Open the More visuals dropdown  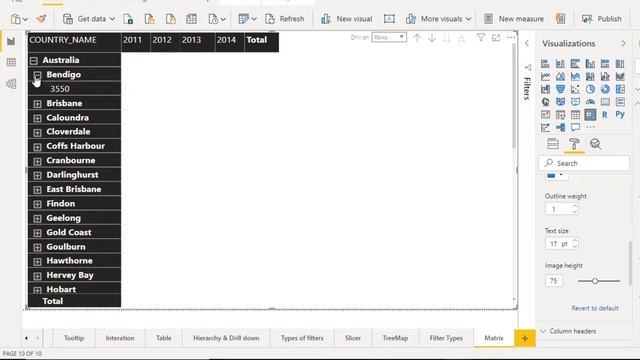click(469, 19)
